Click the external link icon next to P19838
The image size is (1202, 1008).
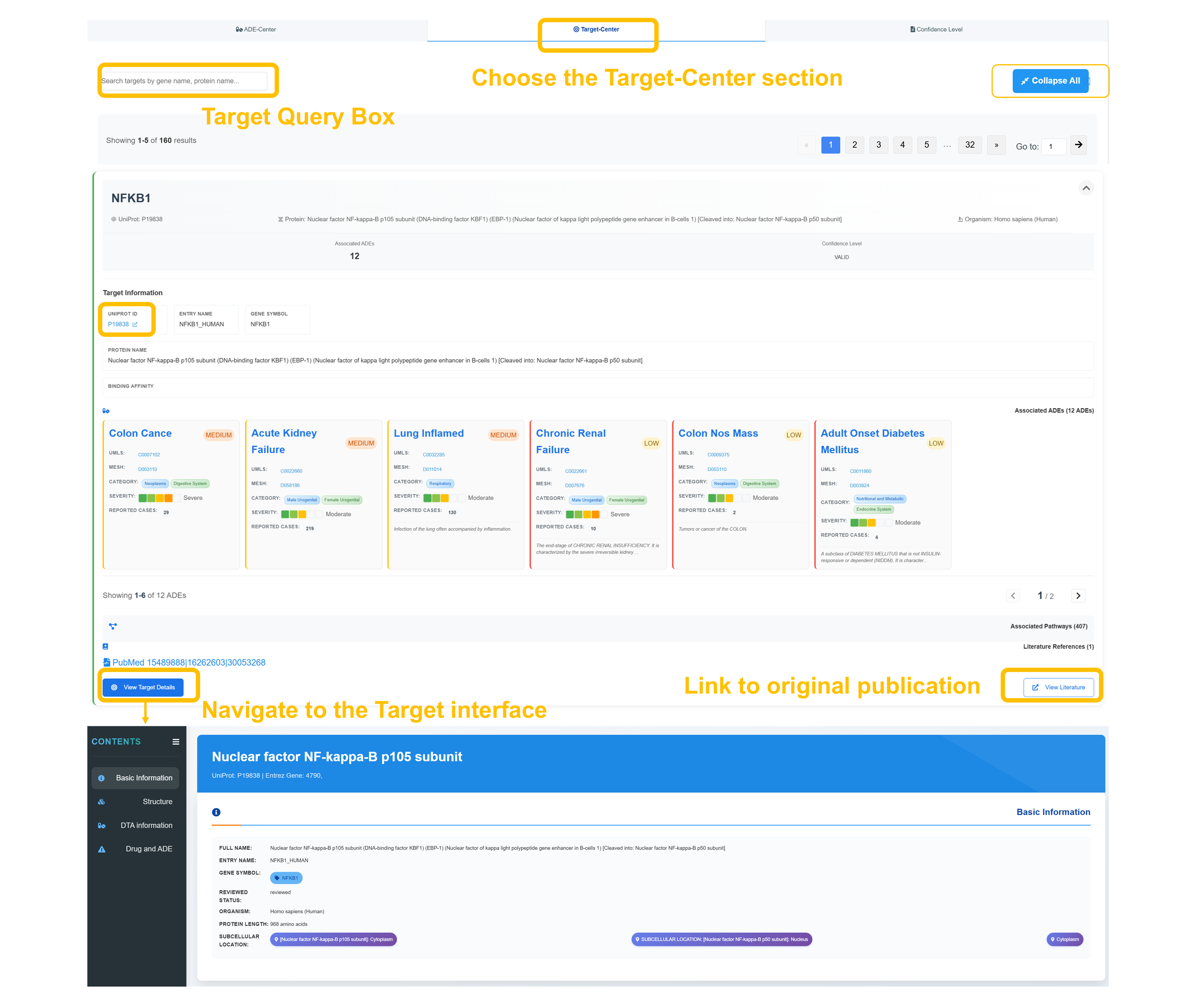pos(135,325)
